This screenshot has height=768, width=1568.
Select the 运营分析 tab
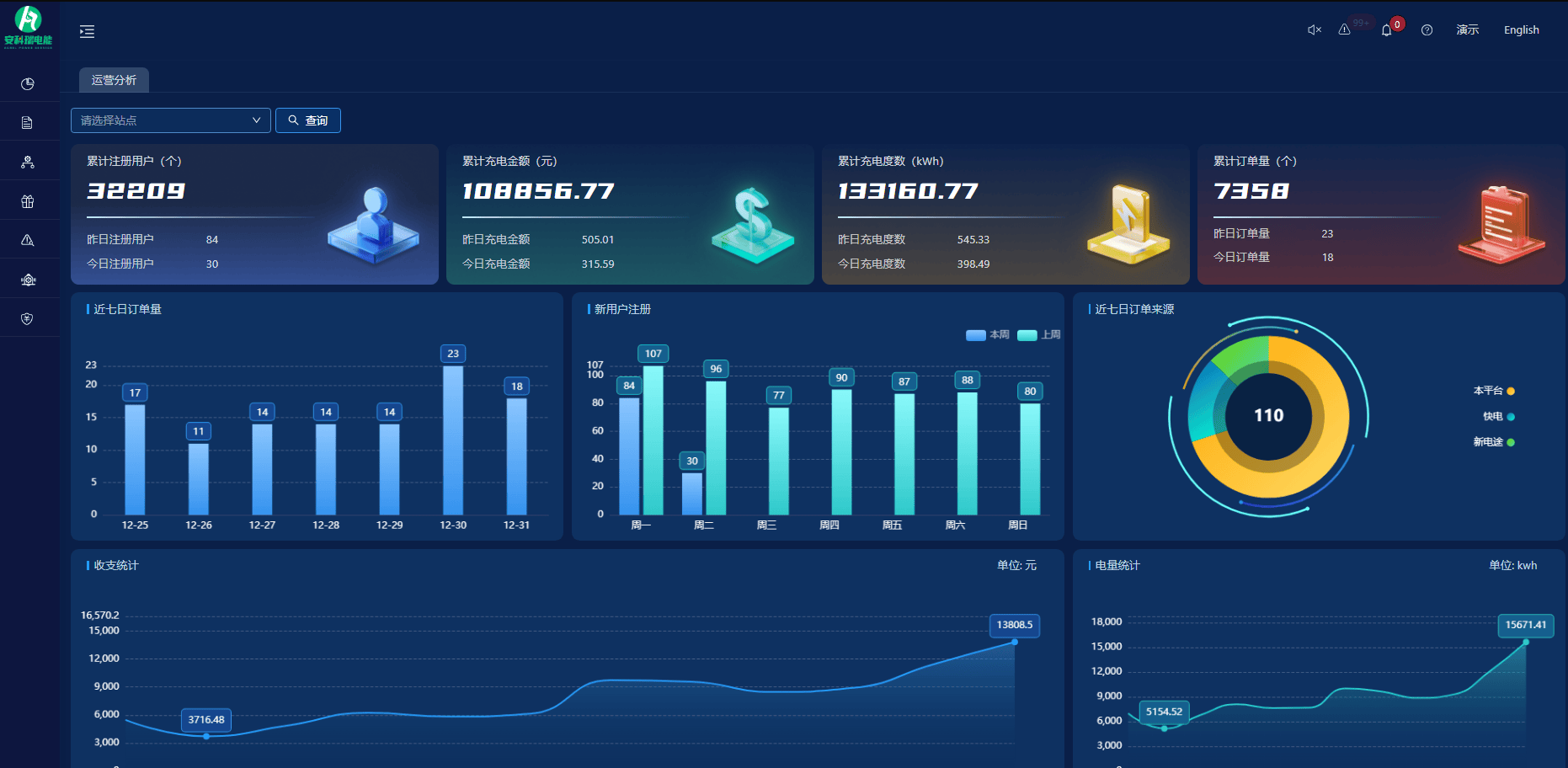coord(114,80)
